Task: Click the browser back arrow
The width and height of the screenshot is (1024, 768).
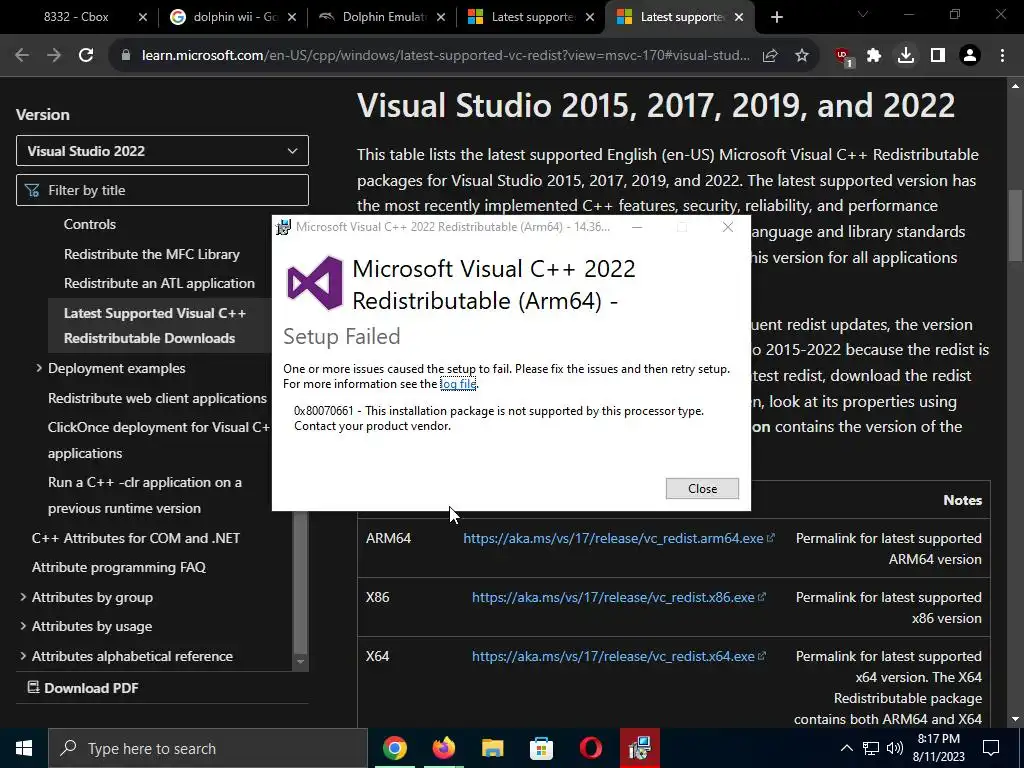Action: click(22, 56)
